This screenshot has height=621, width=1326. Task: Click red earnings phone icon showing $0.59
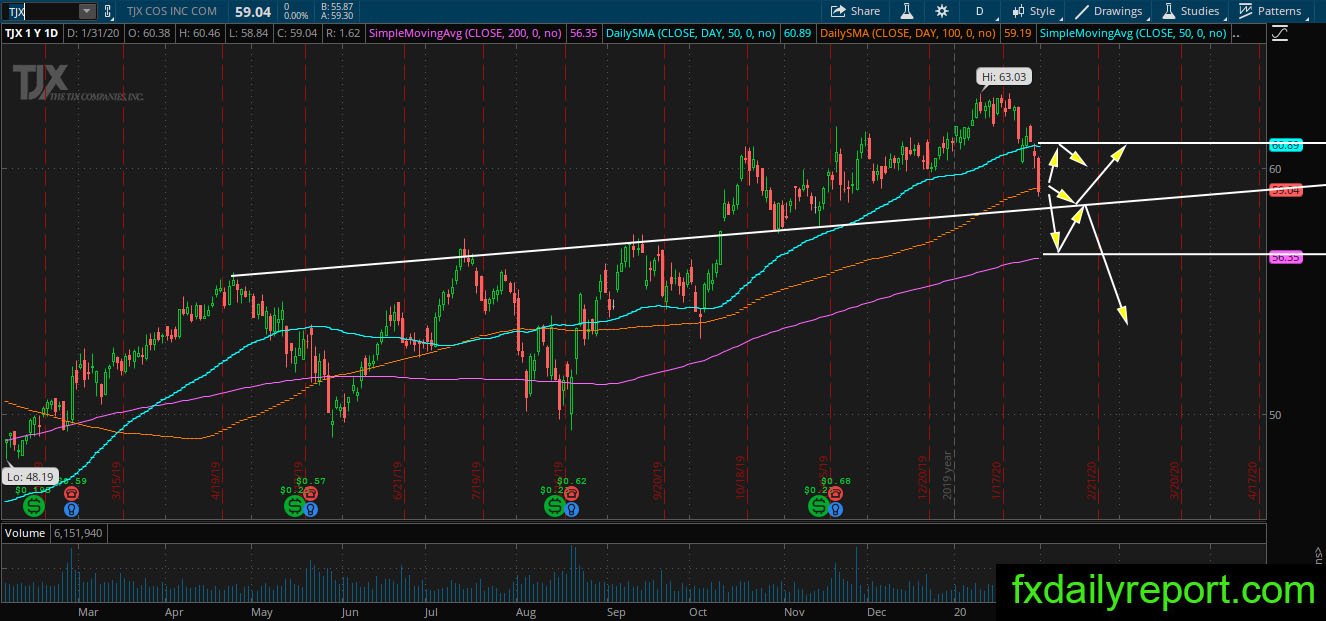click(x=71, y=494)
